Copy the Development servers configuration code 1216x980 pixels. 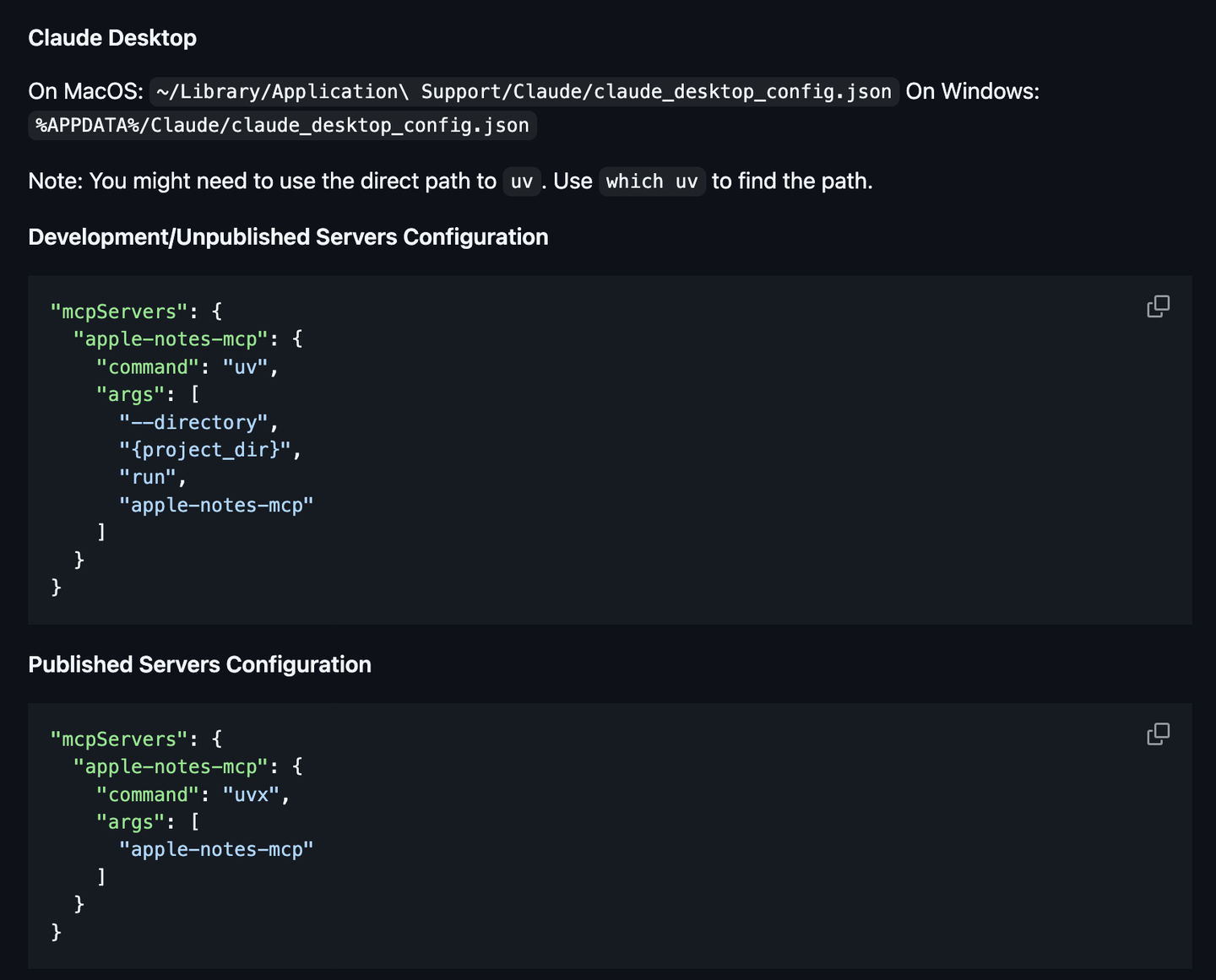click(x=1158, y=306)
